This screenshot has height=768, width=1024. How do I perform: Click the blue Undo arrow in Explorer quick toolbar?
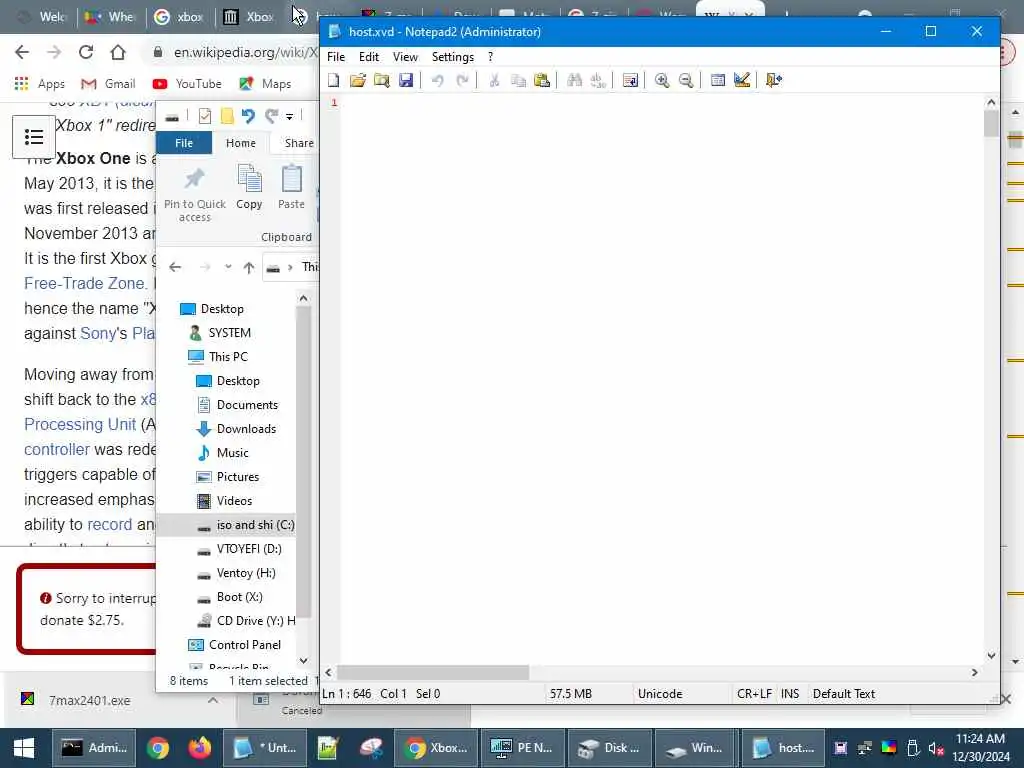248,116
